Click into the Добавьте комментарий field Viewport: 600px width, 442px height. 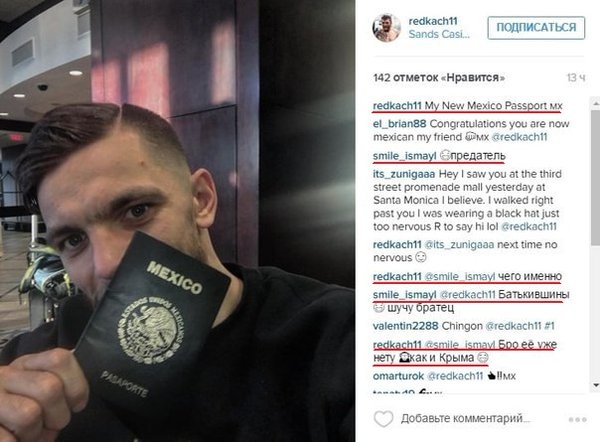coord(465,419)
